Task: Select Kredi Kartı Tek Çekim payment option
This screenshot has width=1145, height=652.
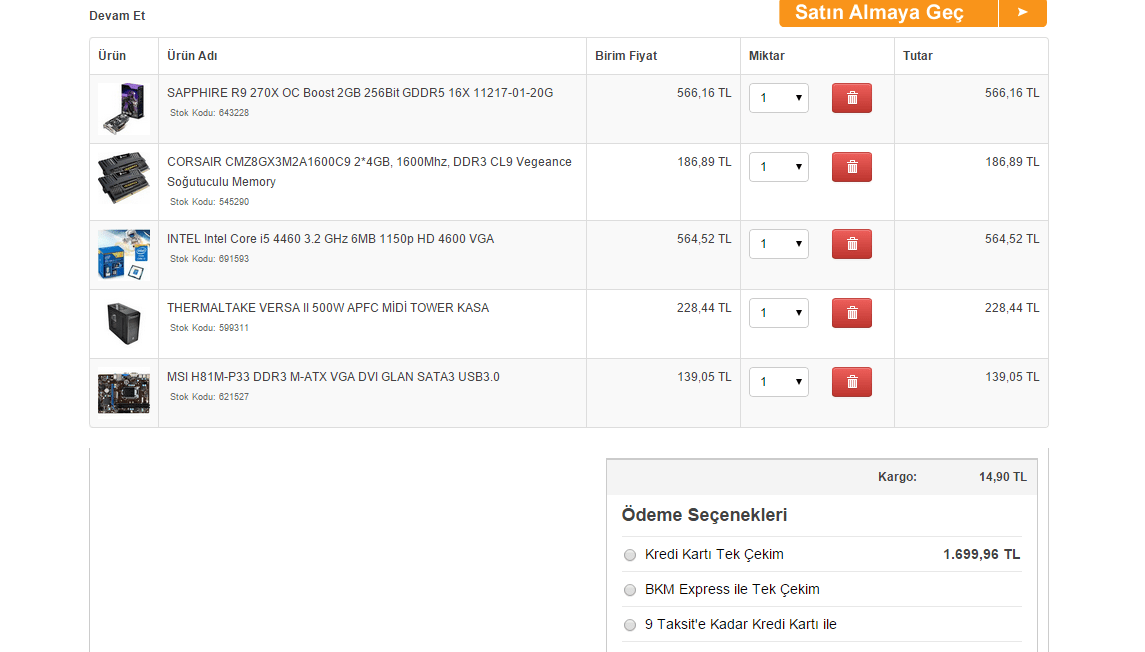Action: pyautogui.click(x=629, y=555)
